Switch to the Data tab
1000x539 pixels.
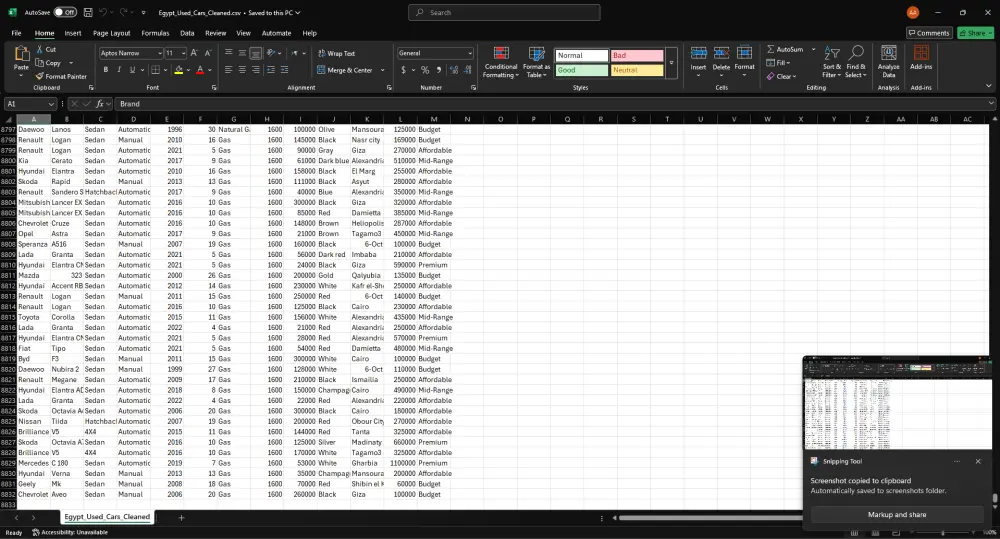coord(187,33)
